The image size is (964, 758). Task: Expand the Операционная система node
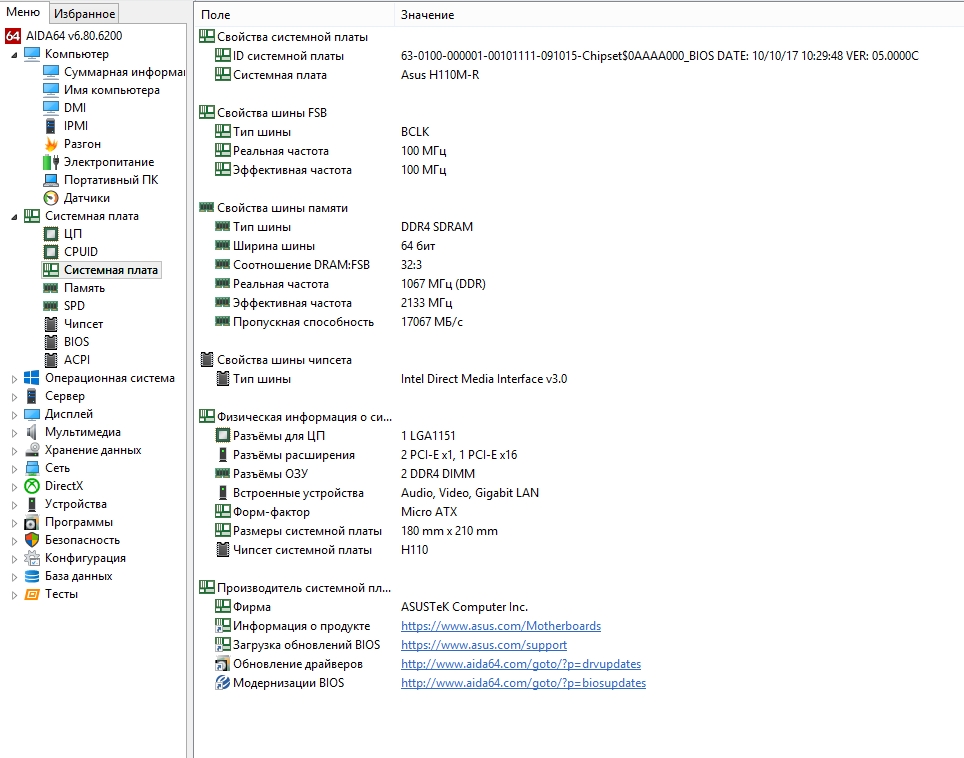tap(14, 379)
